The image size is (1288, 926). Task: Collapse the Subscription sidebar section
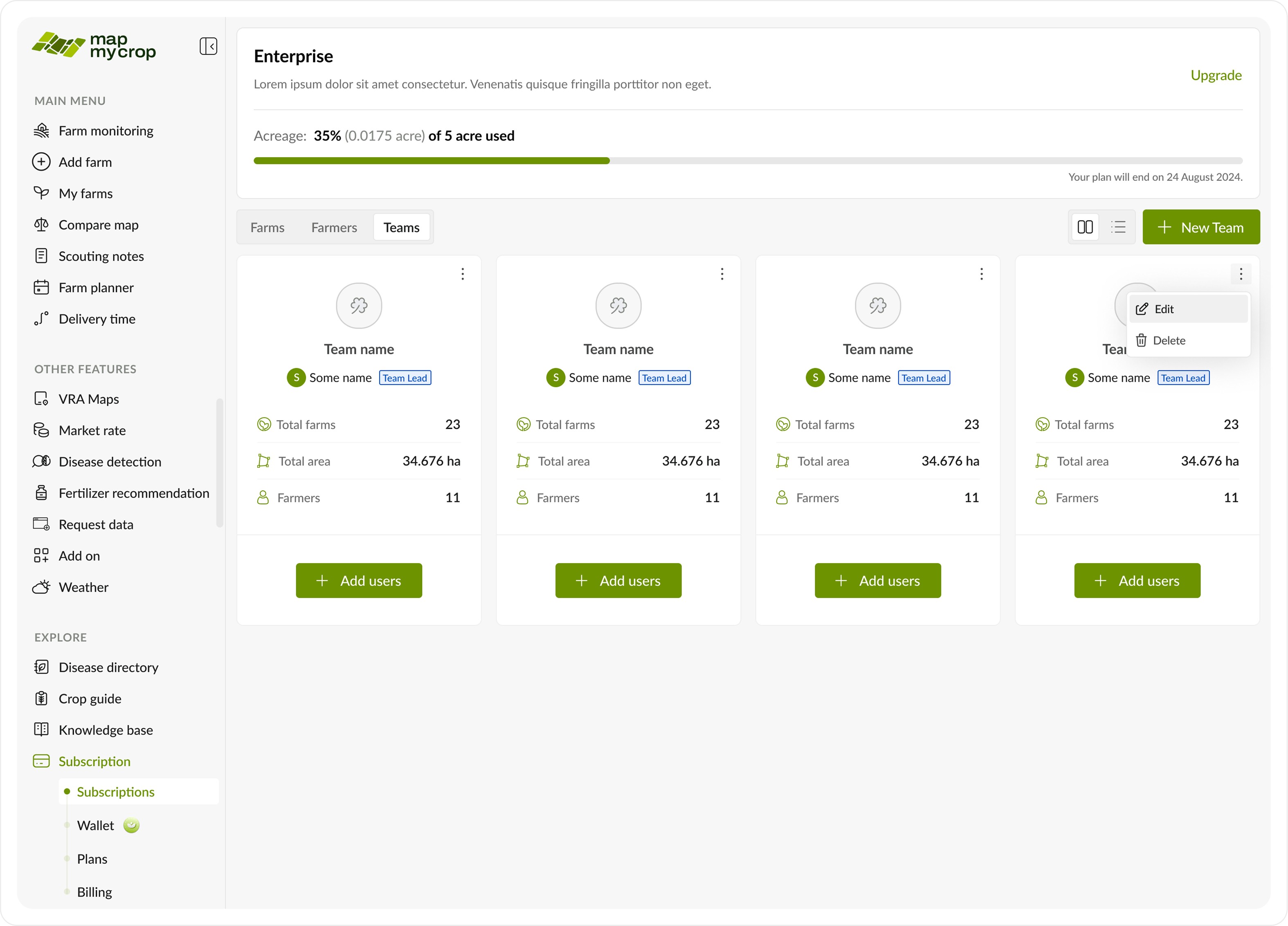(x=94, y=761)
